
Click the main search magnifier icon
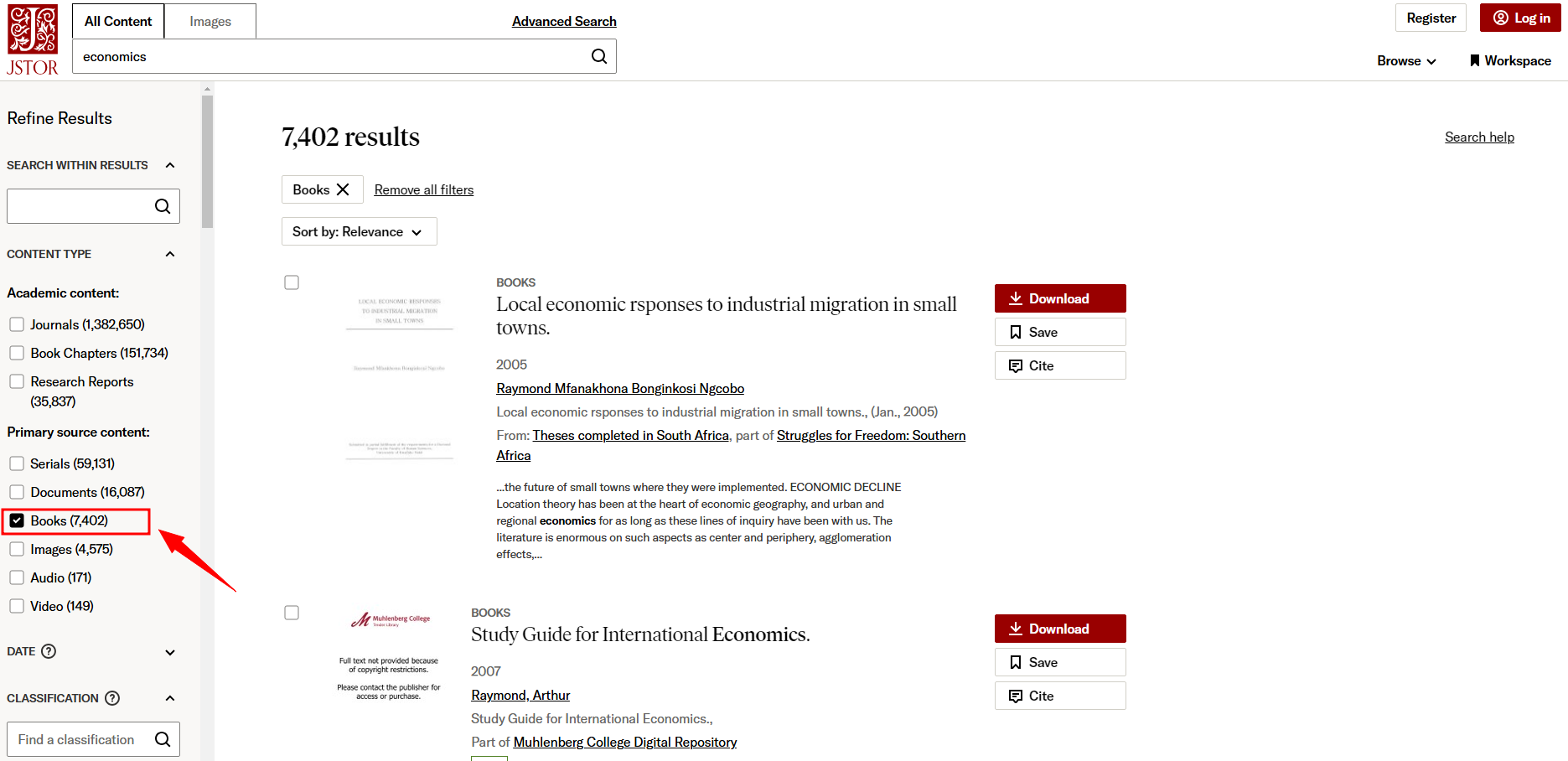(x=598, y=56)
